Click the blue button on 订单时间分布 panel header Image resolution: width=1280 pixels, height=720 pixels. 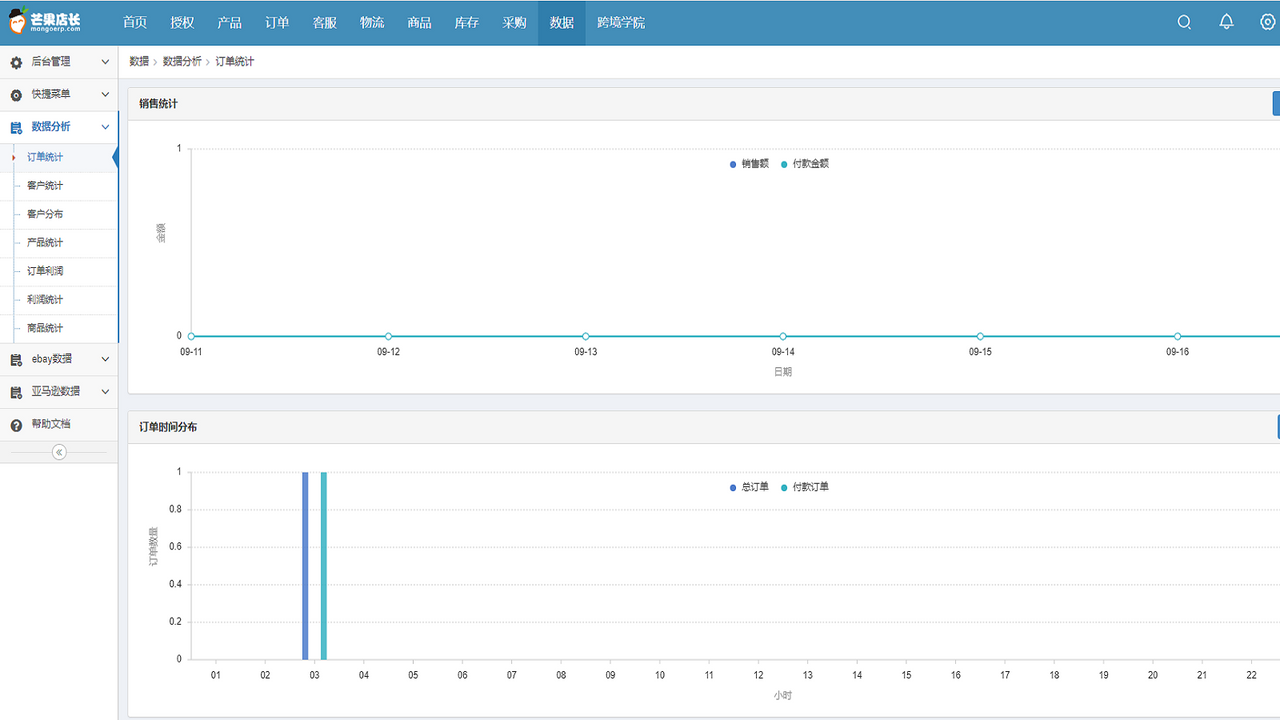(x=1278, y=427)
